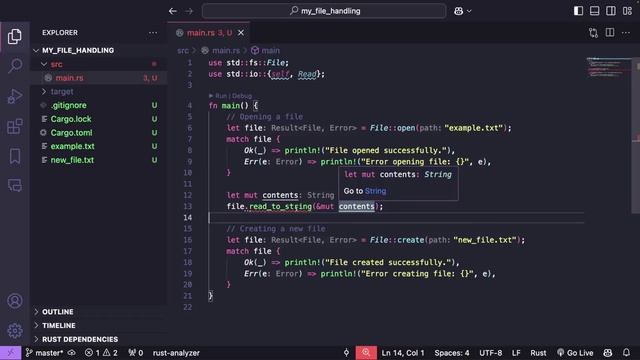Open the Extensions view
This screenshot has height=360, width=640.
[x=15, y=126]
